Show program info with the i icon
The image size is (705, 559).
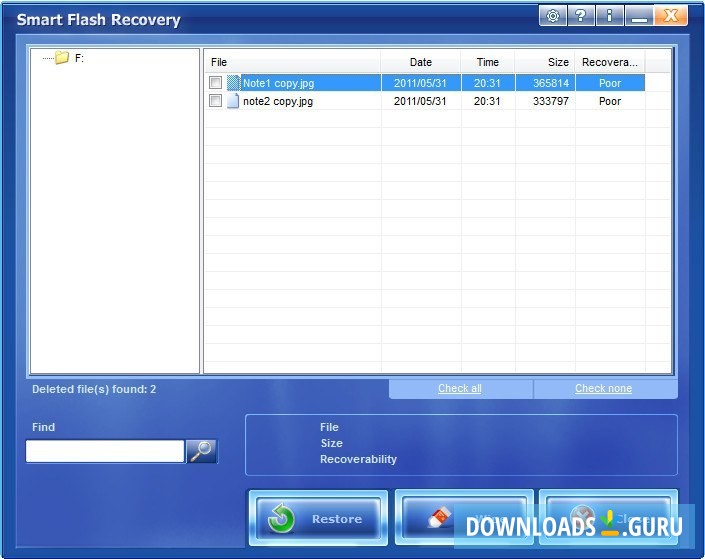tap(609, 16)
